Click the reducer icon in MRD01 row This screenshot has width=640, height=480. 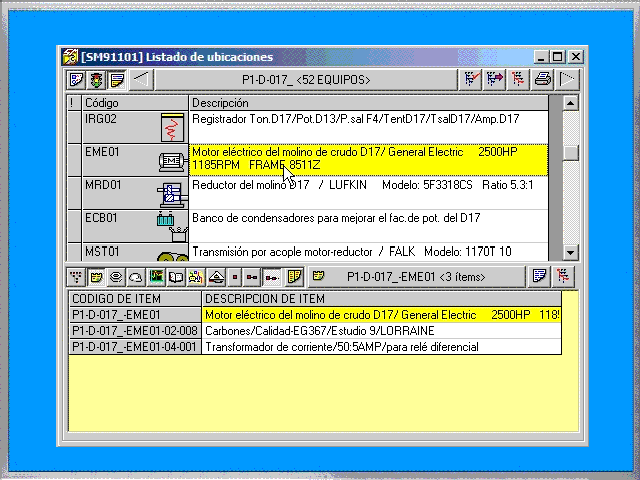[172, 195]
